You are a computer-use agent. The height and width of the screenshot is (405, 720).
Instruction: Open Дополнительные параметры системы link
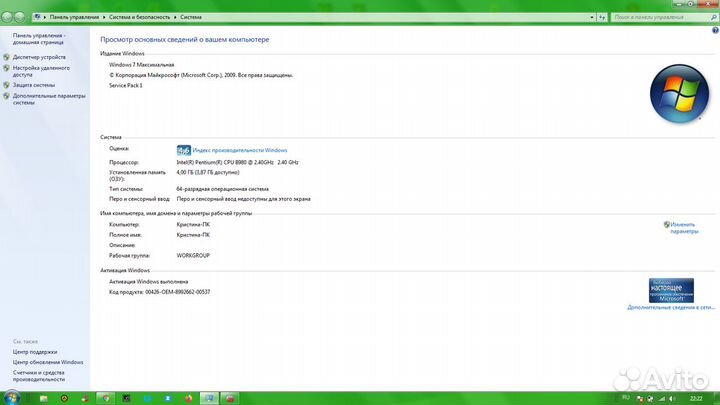point(49,99)
